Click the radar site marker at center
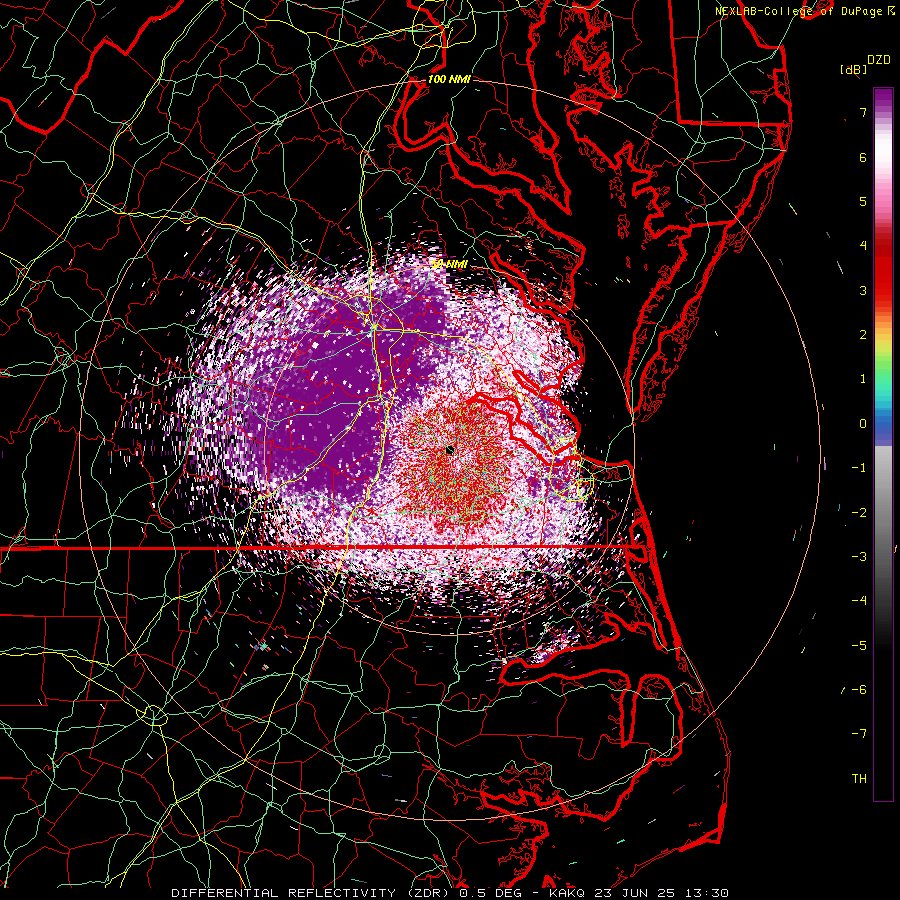 [449, 450]
